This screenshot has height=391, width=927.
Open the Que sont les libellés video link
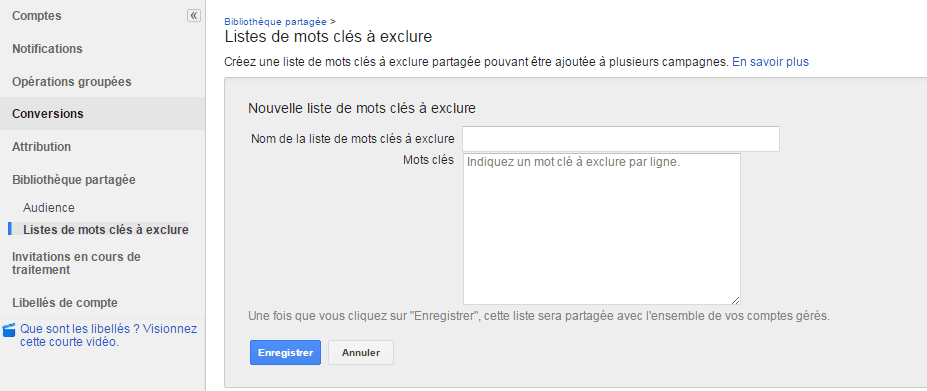pos(109,335)
